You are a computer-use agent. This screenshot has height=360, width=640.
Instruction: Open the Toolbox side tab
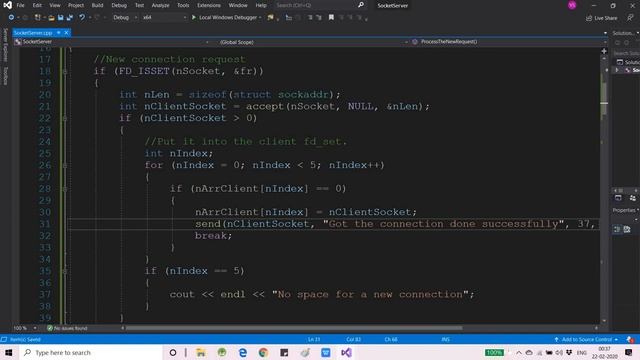(5, 76)
